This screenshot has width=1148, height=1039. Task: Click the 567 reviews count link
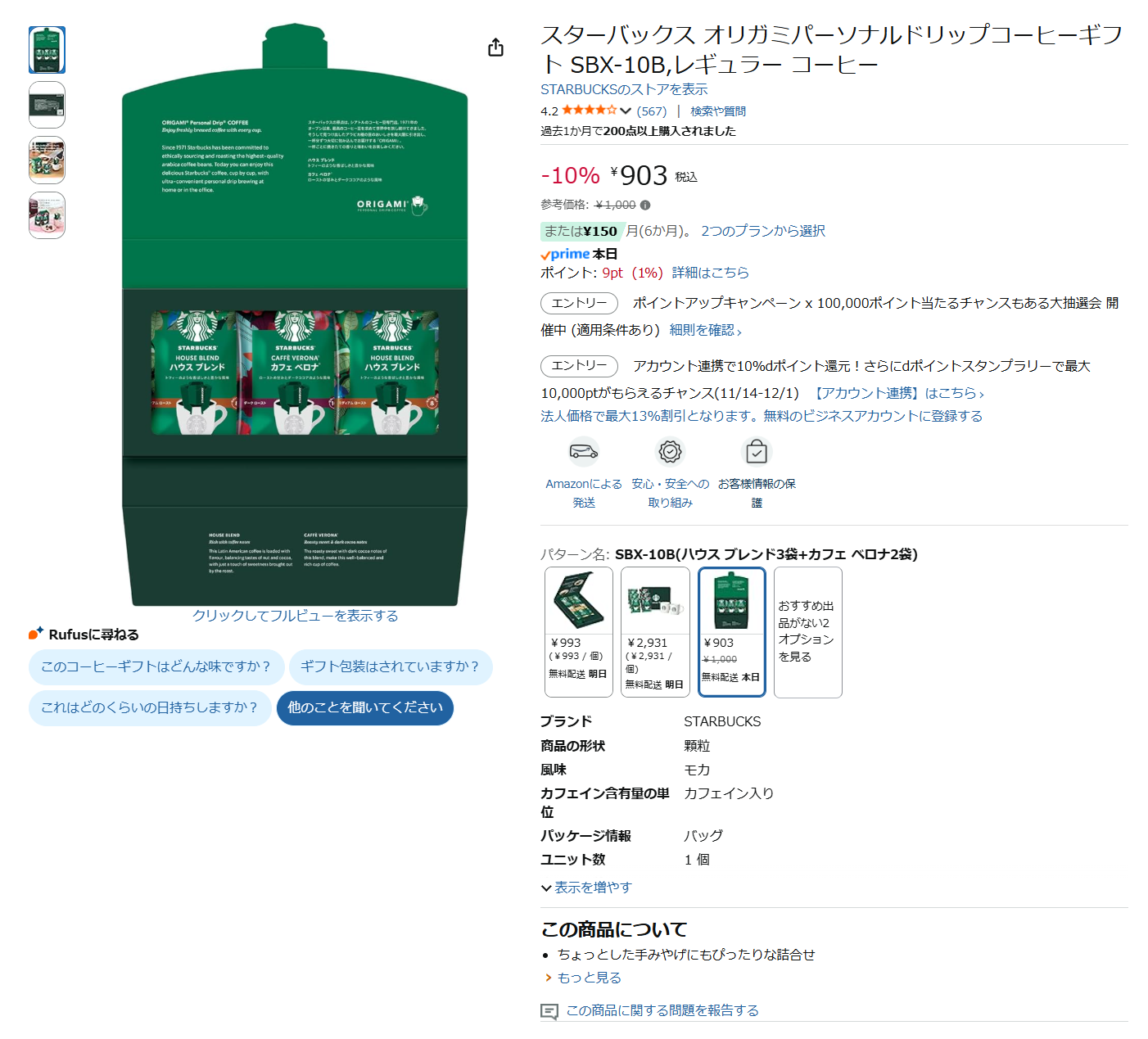(652, 111)
